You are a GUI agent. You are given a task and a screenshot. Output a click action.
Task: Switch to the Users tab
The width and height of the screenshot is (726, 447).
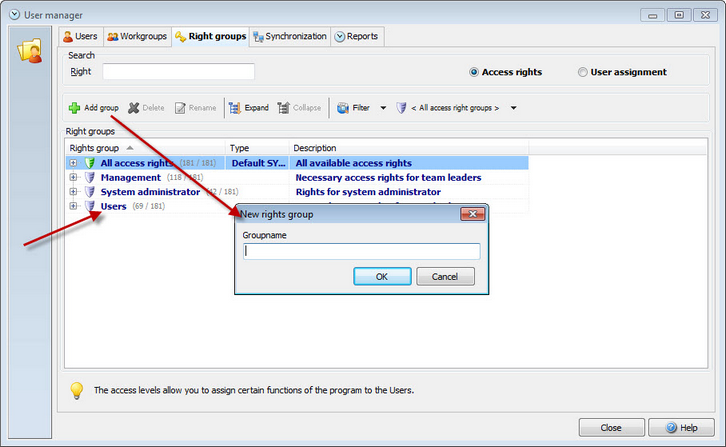coord(80,36)
